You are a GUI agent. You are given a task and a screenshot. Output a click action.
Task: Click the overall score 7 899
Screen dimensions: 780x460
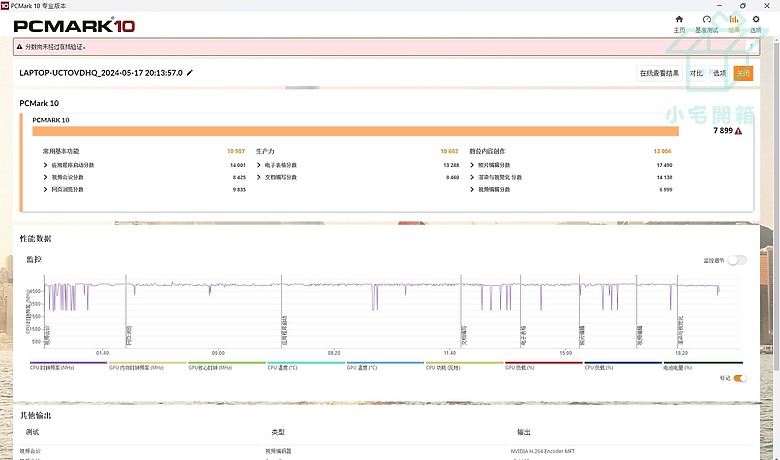(723, 130)
